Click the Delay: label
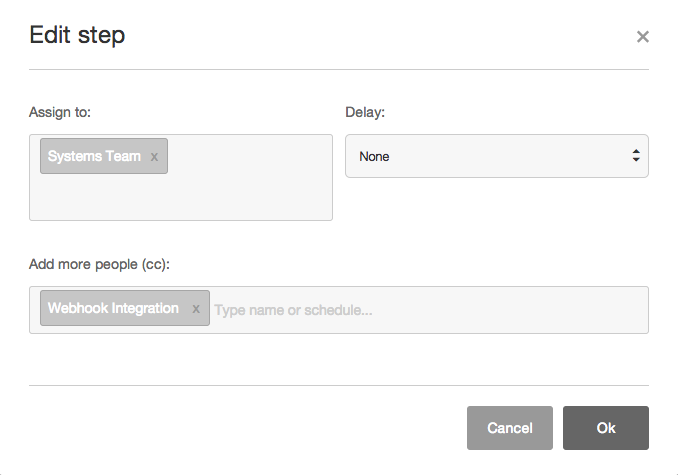The width and height of the screenshot is (678, 475). 365,112
